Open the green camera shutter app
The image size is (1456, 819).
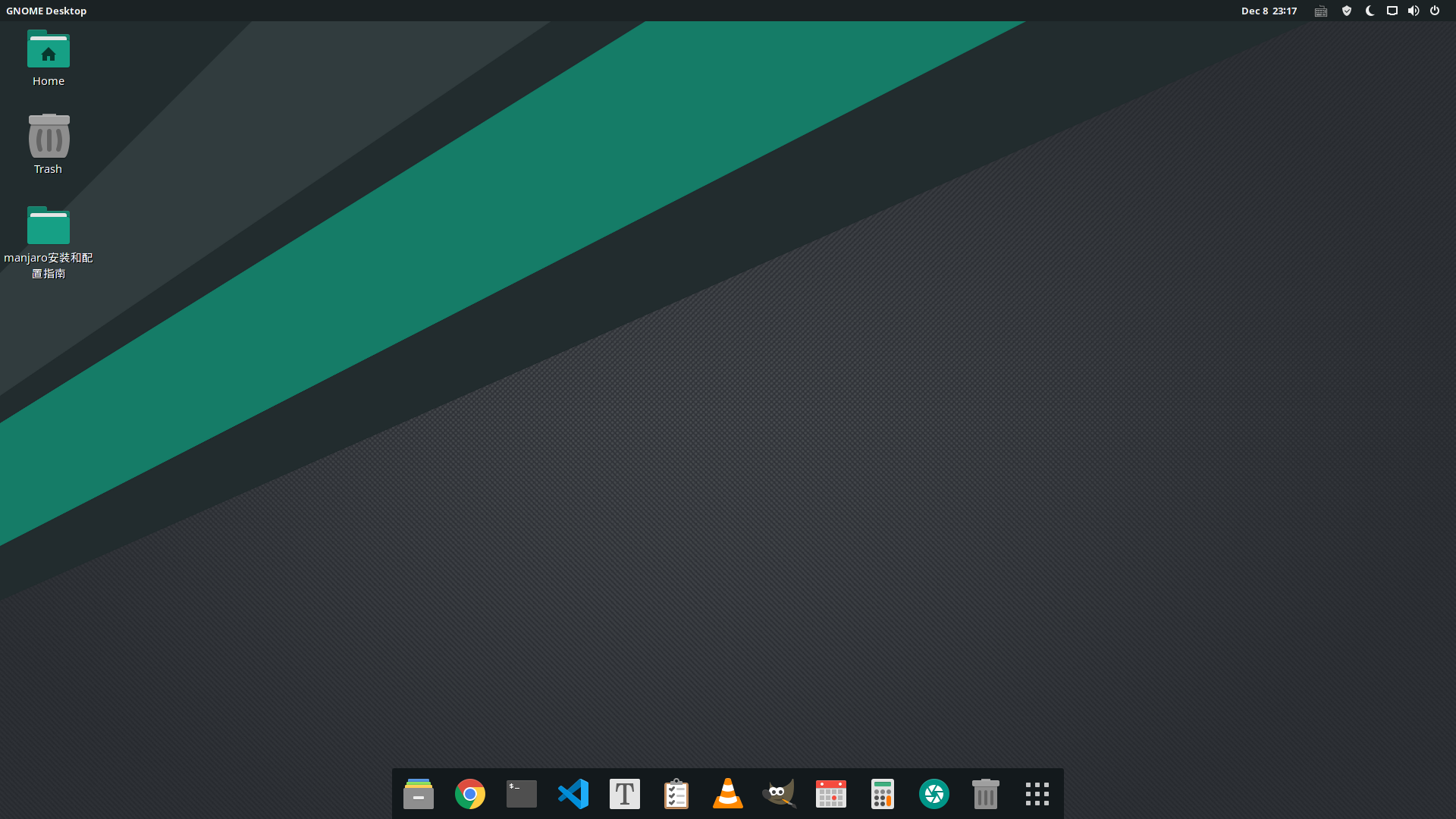[934, 794]
